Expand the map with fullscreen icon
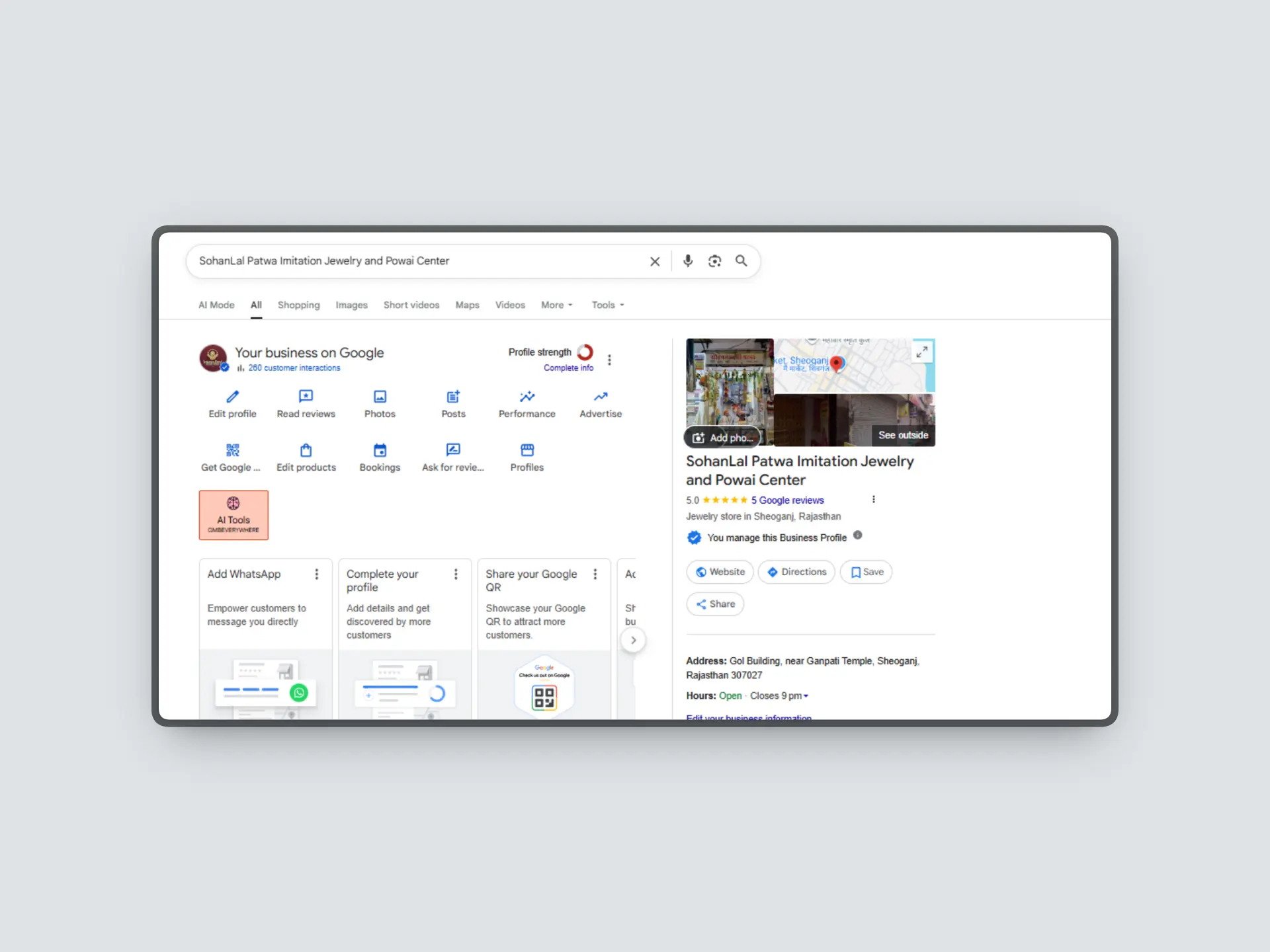 click(x=921, y=352)
